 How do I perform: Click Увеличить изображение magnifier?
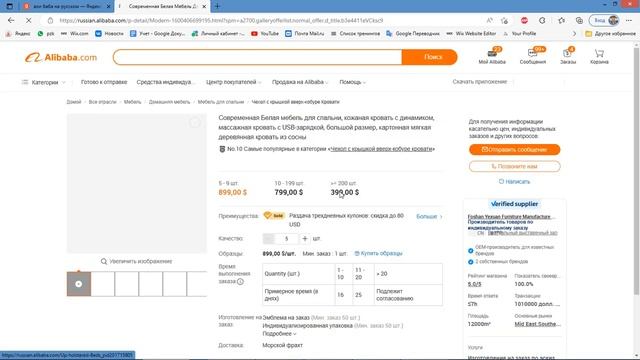137,261
